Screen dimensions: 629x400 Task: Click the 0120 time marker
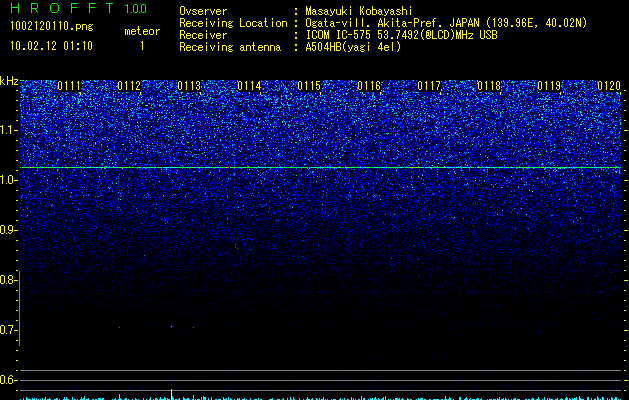tap(609, 86)
